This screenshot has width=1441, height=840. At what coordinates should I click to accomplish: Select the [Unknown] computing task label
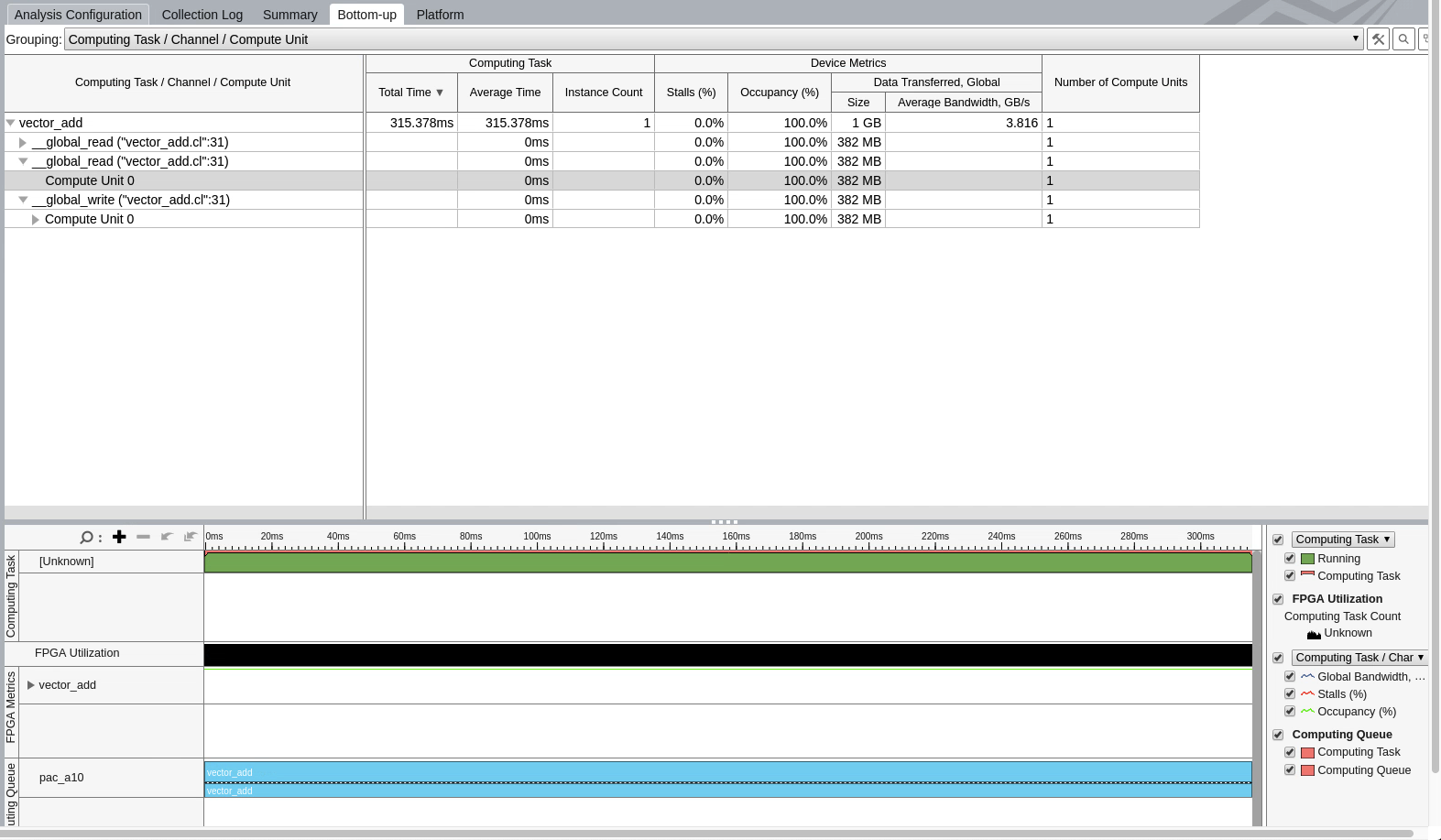coord(66,562)
